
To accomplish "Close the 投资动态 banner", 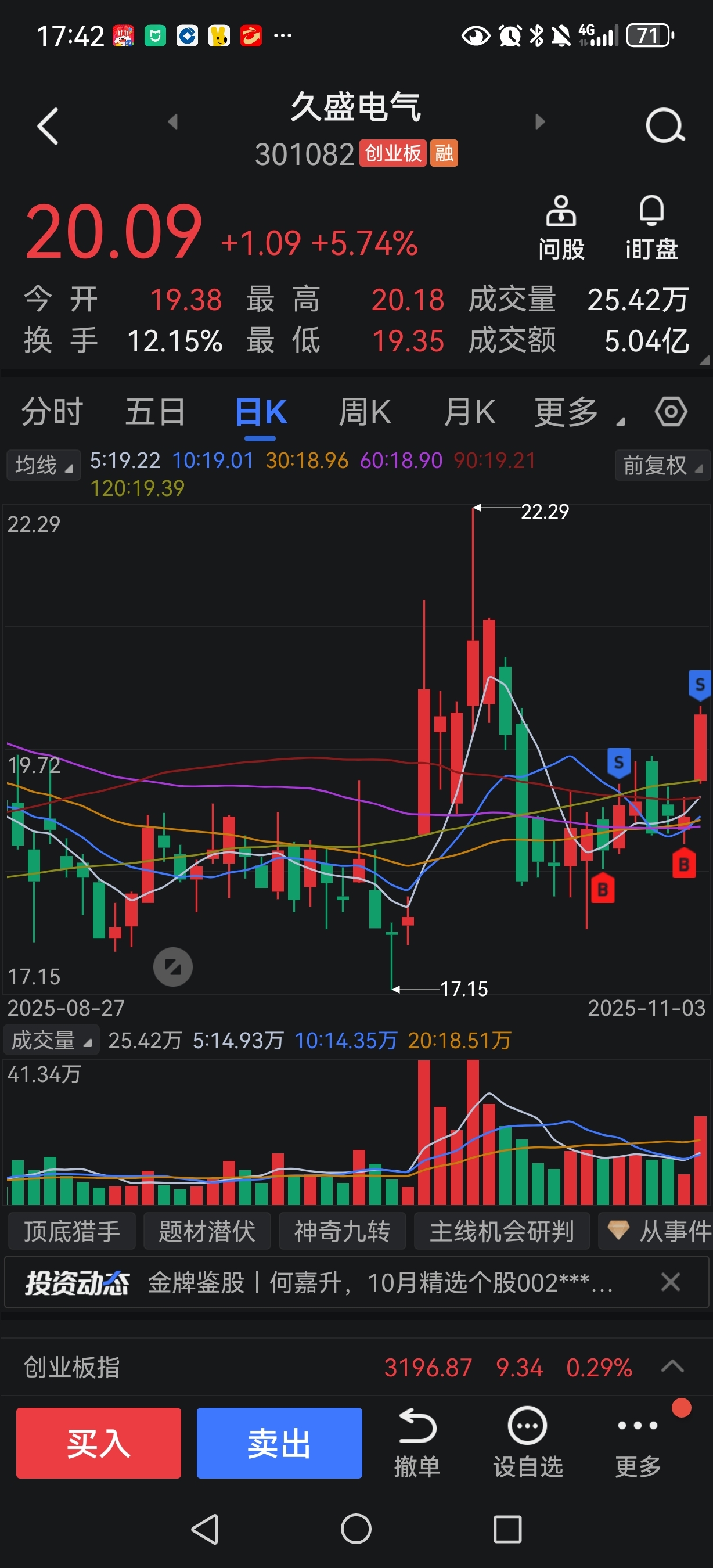I will pos(671,1282).
